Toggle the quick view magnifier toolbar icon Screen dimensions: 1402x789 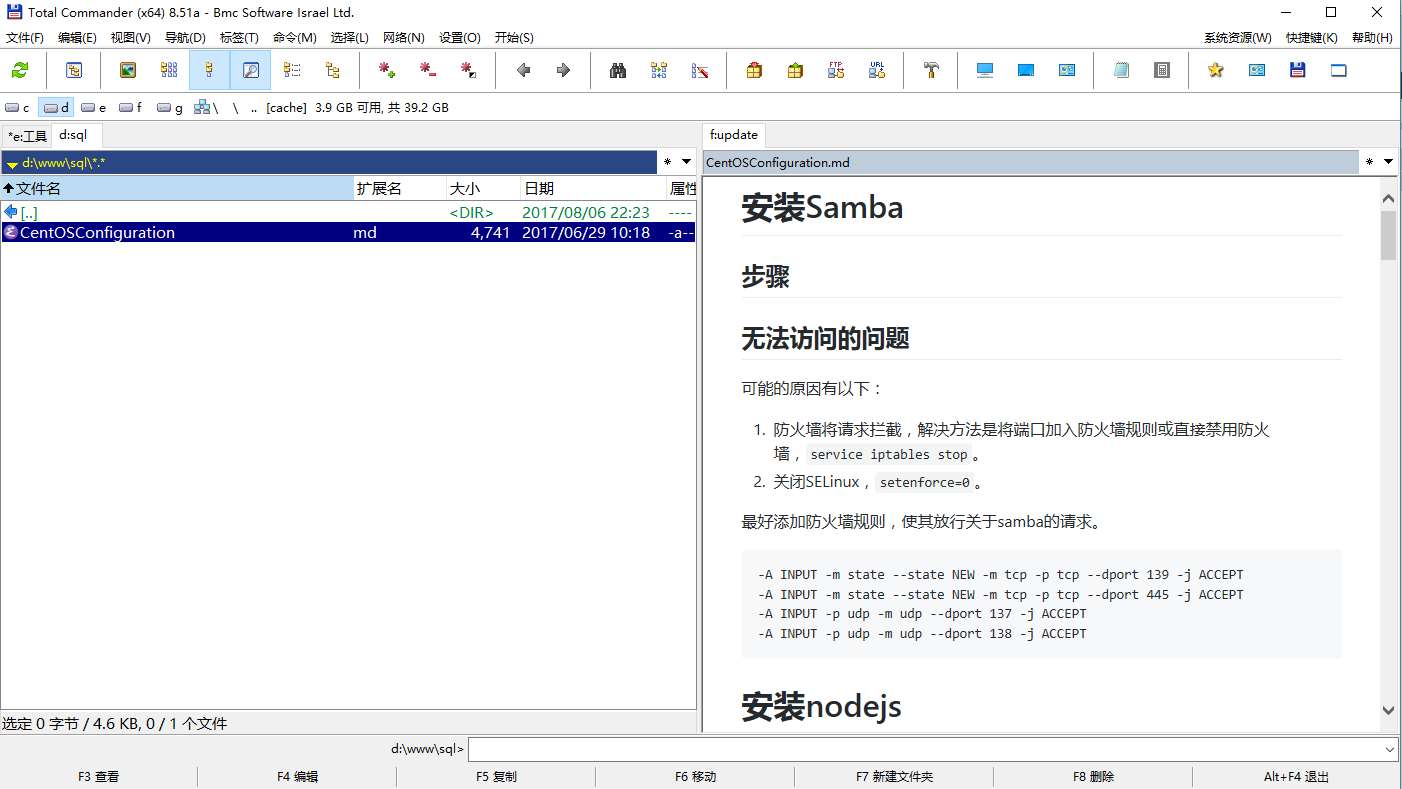251,70
